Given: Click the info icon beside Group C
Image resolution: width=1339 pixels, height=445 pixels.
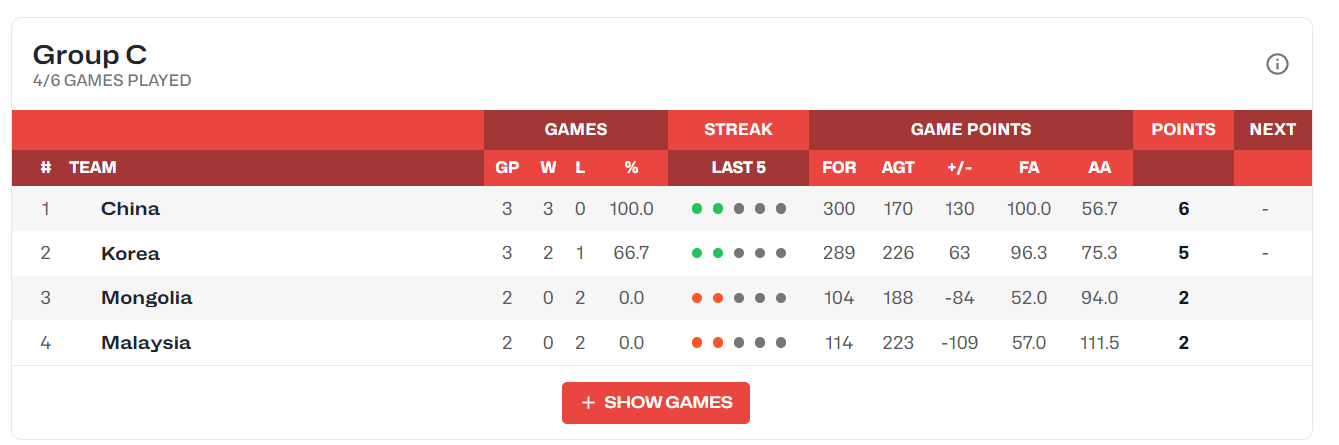Looking at the screenshot, I should click(x=1277, y=64).
